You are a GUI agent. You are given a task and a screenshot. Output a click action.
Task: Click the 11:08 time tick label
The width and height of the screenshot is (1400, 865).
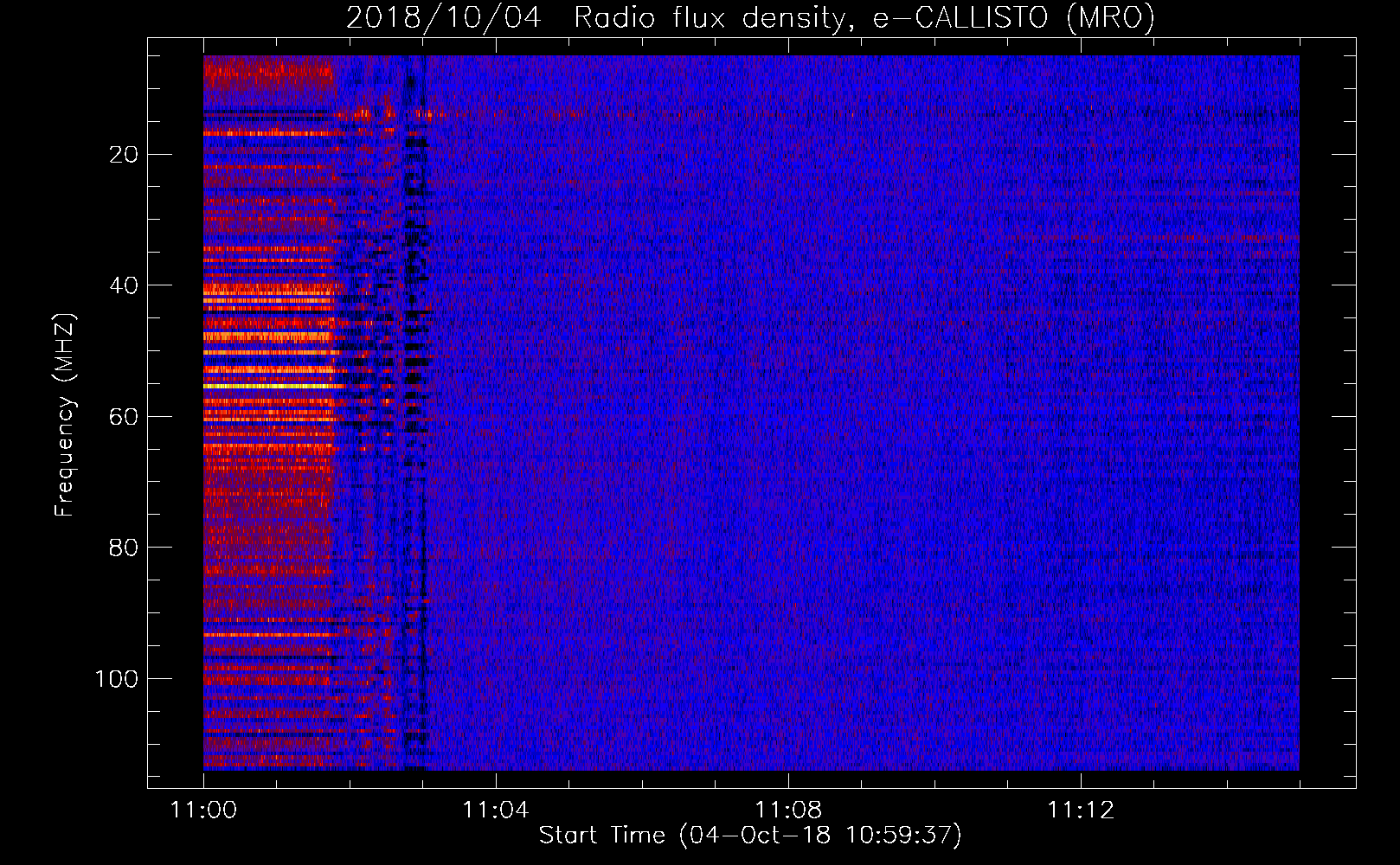point(788,811)
